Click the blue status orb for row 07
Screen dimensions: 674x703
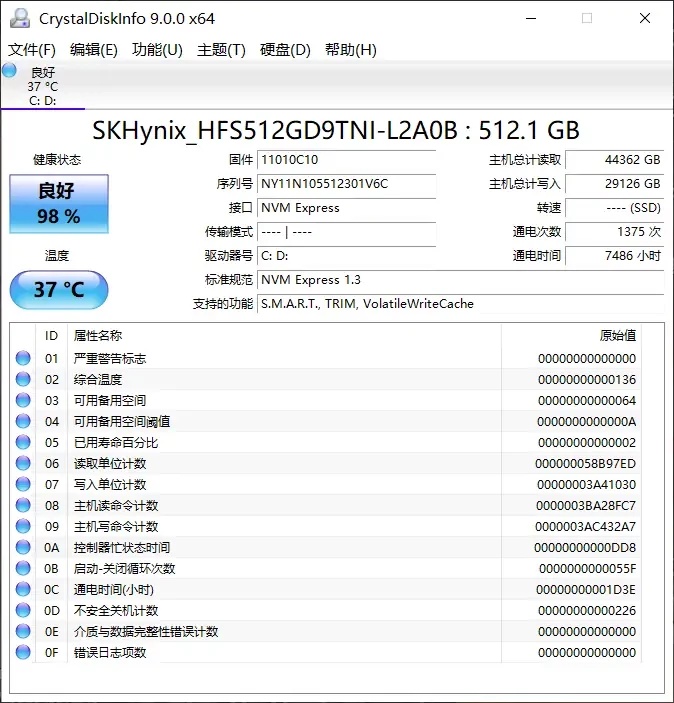23,484
